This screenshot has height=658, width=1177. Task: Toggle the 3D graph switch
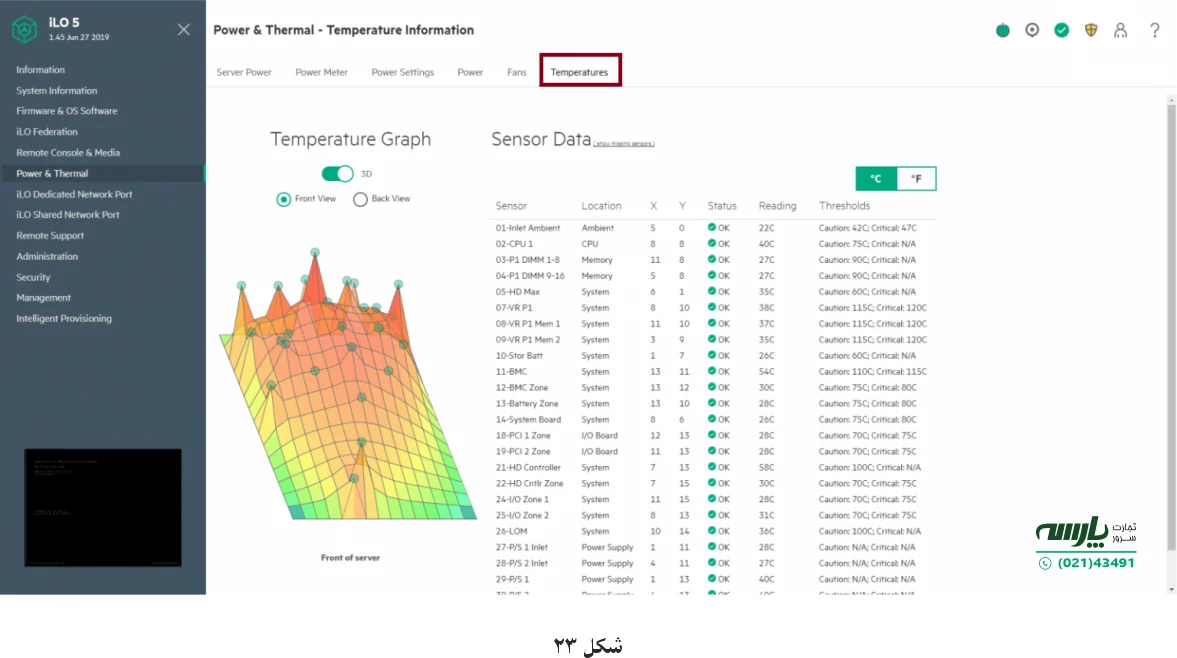point(337,172)
